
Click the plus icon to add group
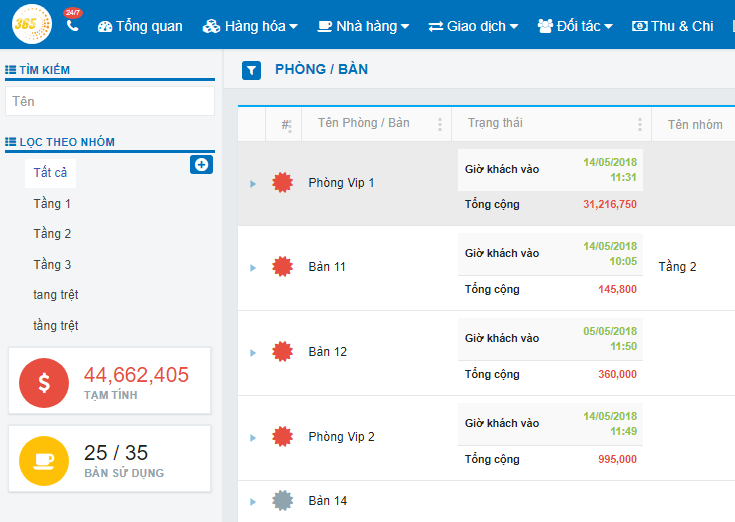tap(201, 164)
